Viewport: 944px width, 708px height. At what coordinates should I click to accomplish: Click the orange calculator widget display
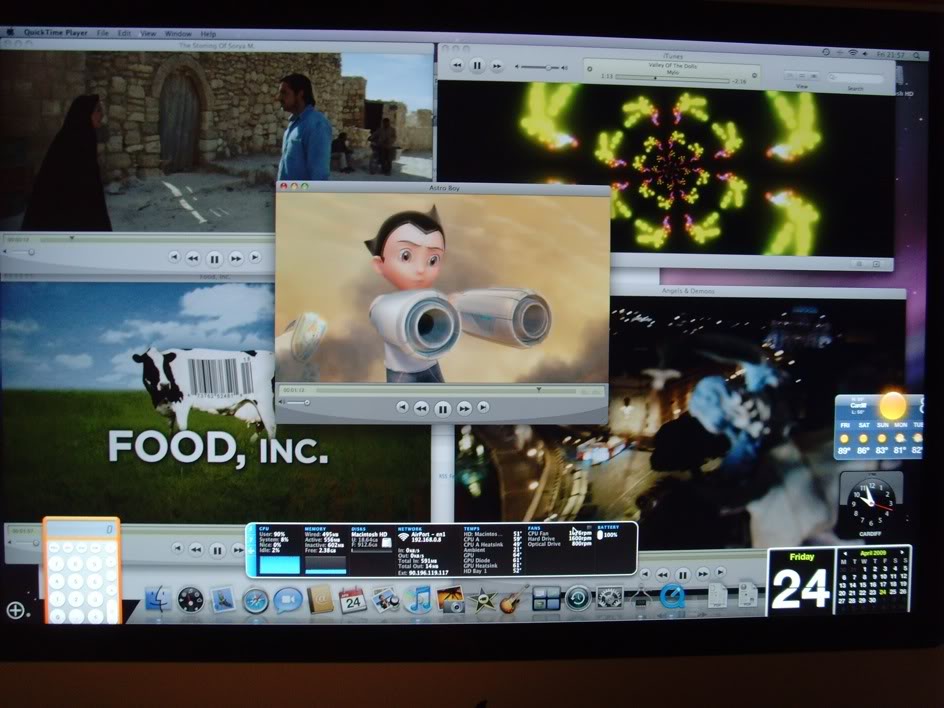coord(81,530)
